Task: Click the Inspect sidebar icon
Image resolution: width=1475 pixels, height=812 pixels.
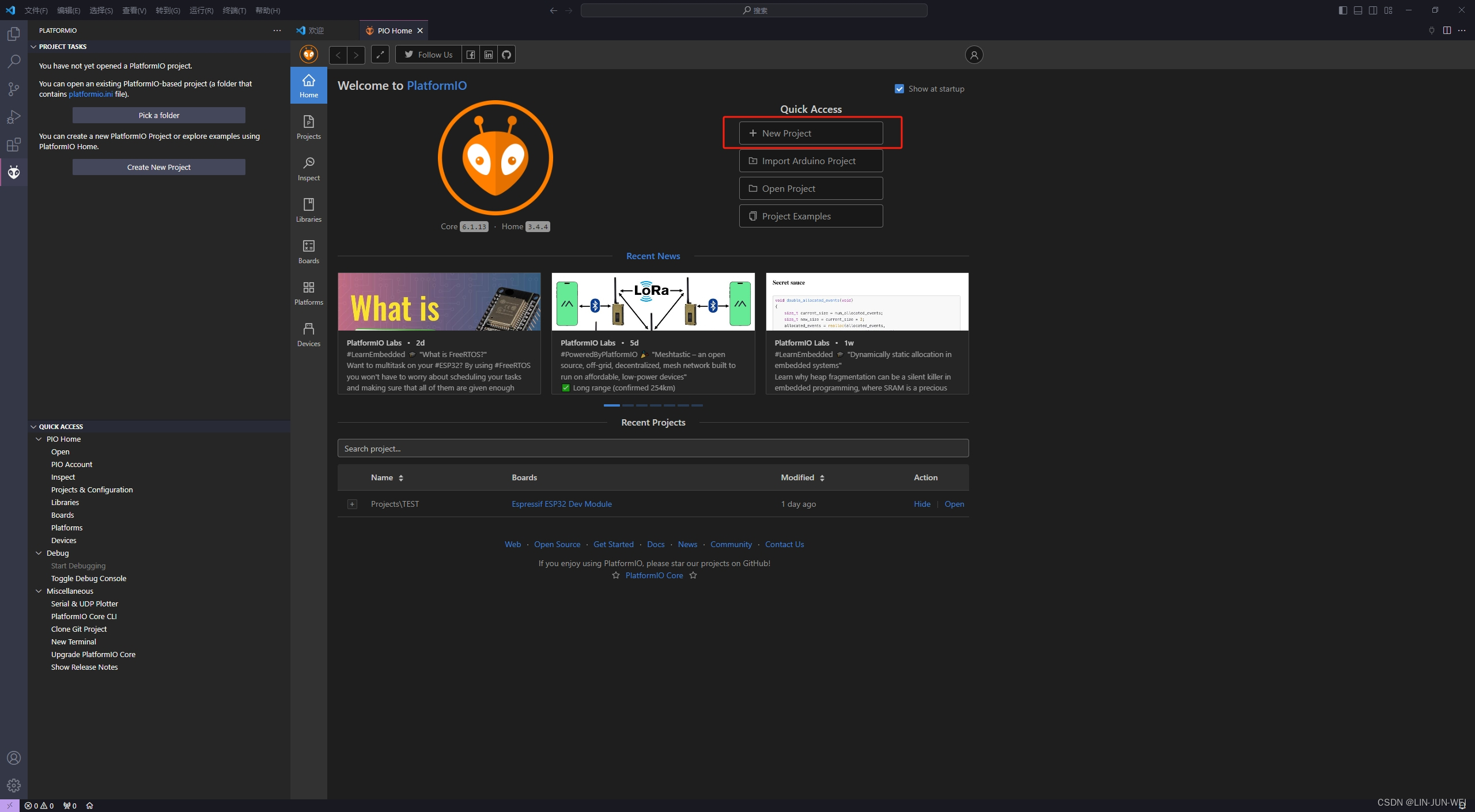Action: click(x=308, y=168)
